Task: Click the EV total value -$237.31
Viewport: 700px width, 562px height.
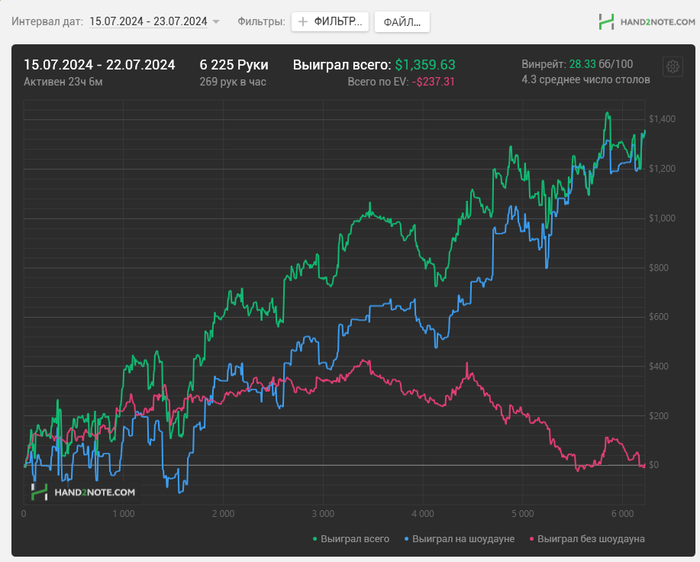Action: (433, 82)
